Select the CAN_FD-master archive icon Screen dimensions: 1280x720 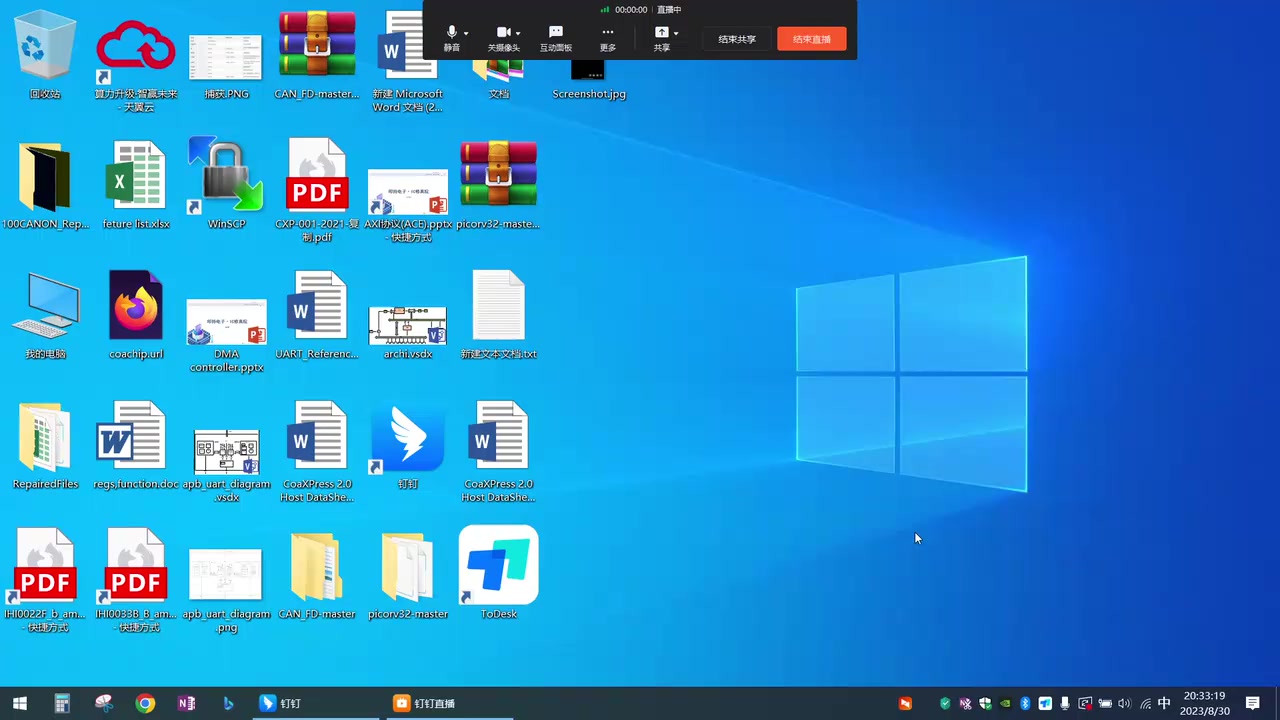tap(317, 55)
